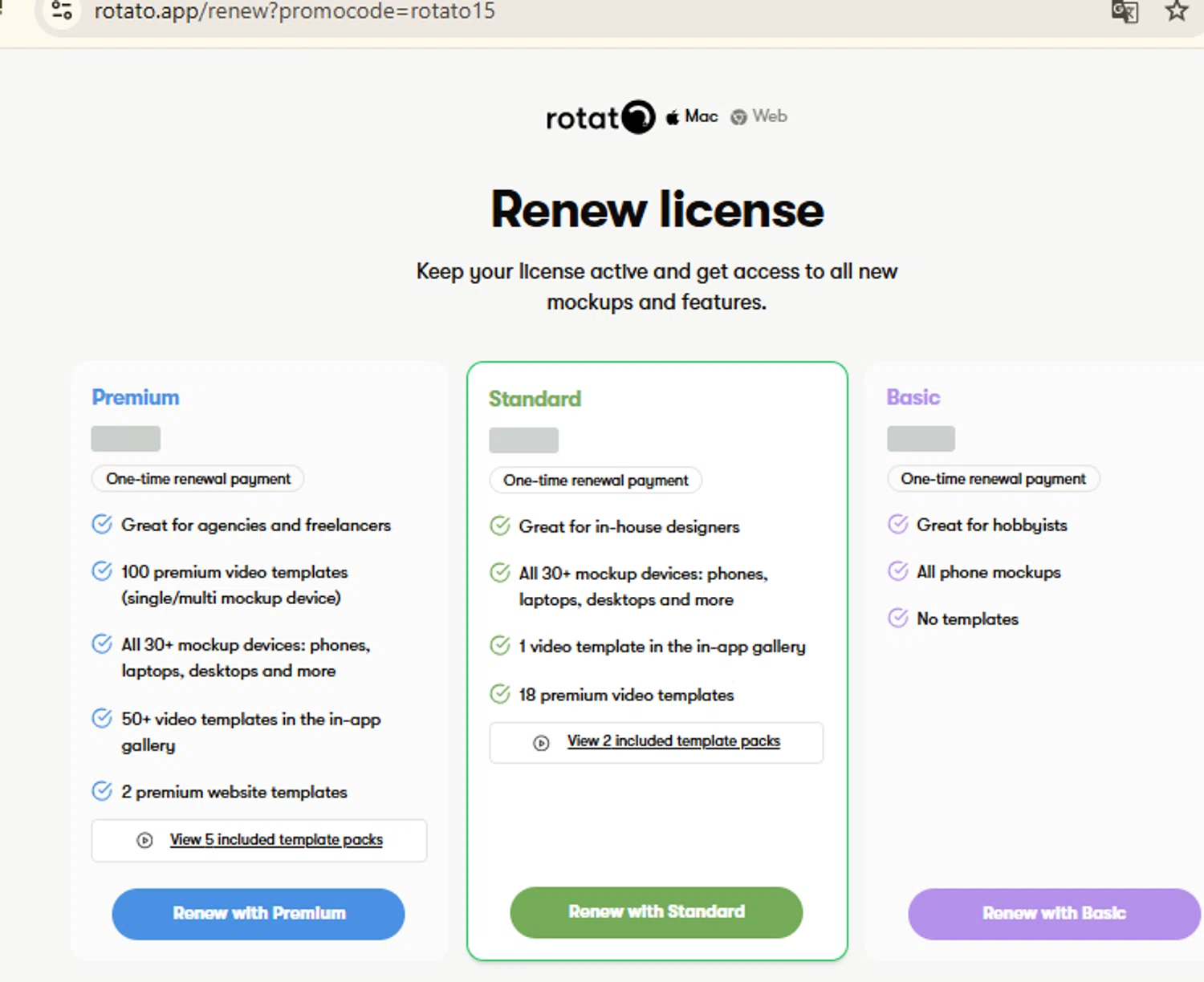Click checkmark beside 50+ video templates in-app gallery
This screenshot has width=1204, height=982.
tap(102, 718)
